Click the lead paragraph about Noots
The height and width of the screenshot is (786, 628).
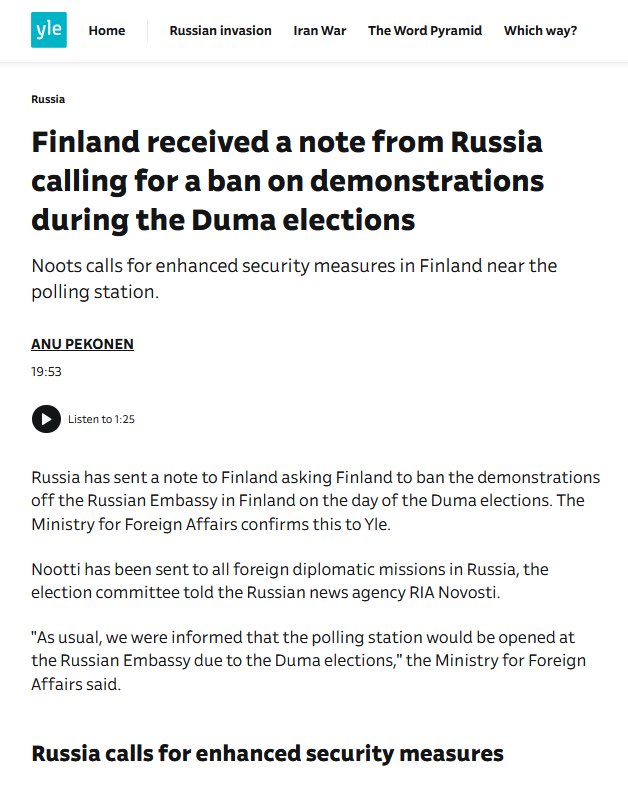(294, 279)
